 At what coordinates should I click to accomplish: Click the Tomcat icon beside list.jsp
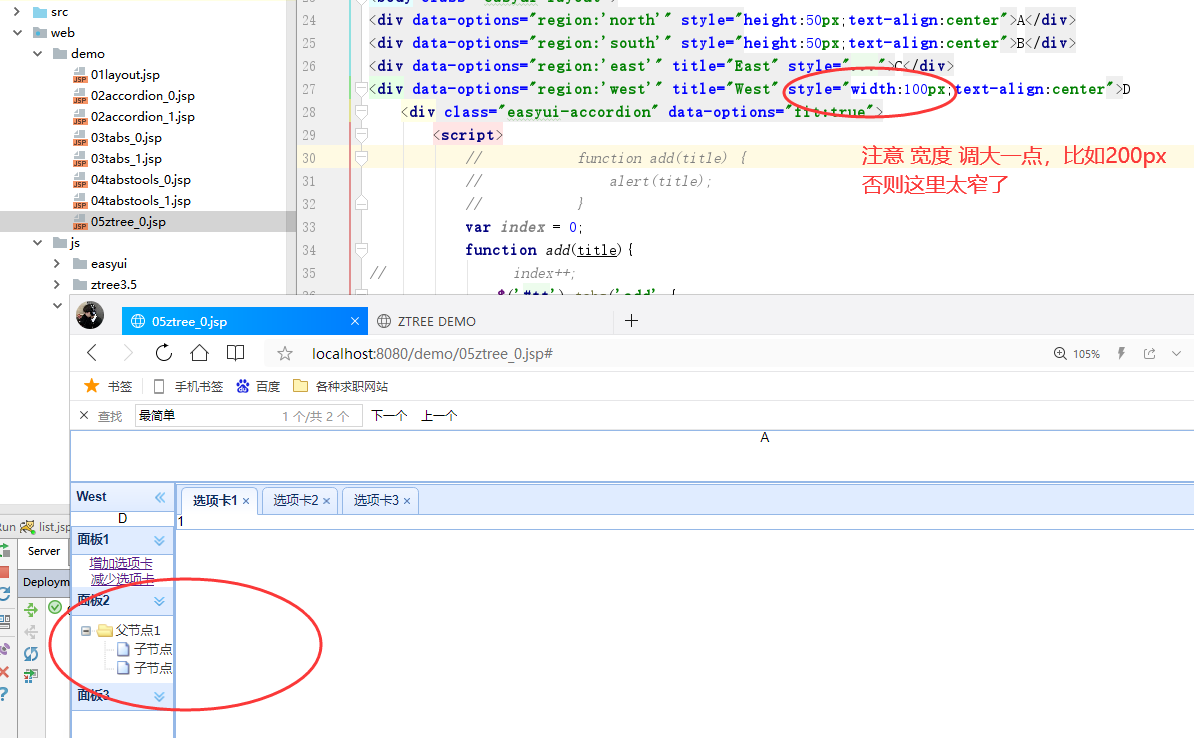[x=27, y=526]
